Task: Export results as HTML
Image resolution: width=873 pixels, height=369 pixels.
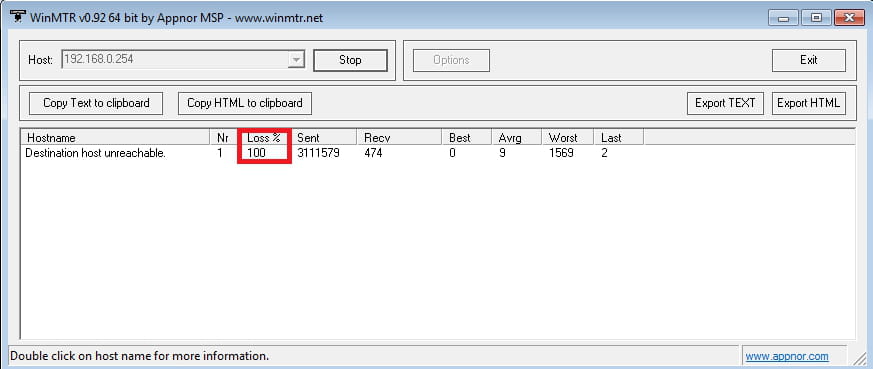Action: coord(808,103)
